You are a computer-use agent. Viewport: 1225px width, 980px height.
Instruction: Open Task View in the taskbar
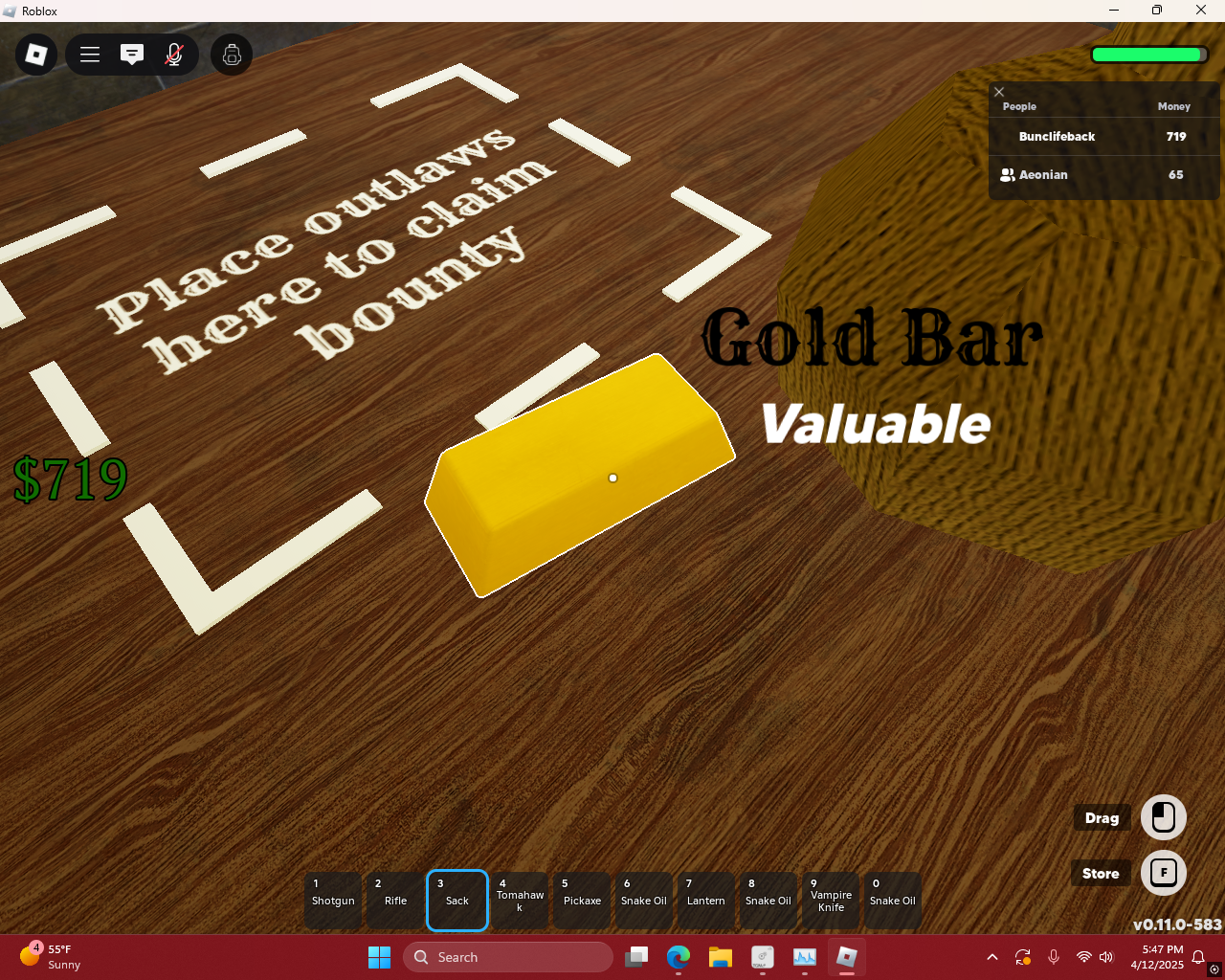point(636,957)
